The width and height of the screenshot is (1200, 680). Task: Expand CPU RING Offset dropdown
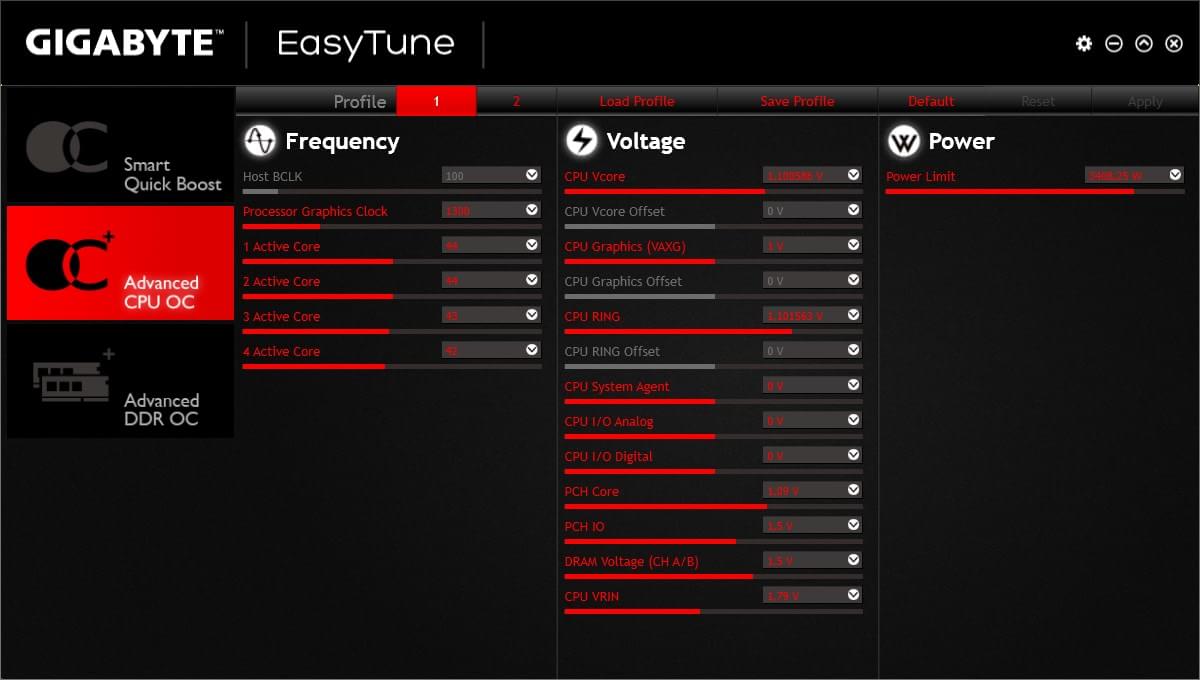click(853, 350)
